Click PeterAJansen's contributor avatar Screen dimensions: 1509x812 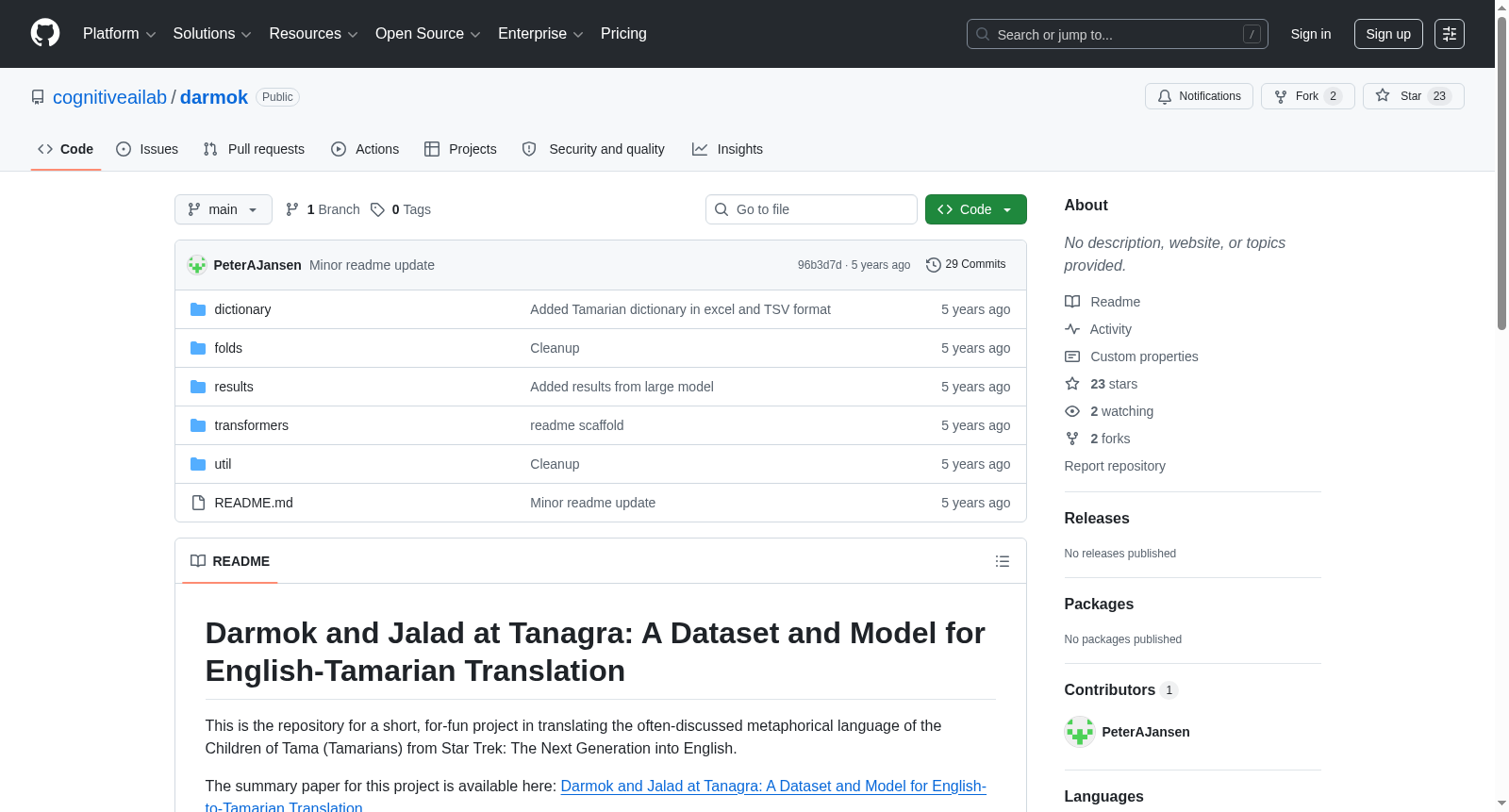coord(1080,732)
